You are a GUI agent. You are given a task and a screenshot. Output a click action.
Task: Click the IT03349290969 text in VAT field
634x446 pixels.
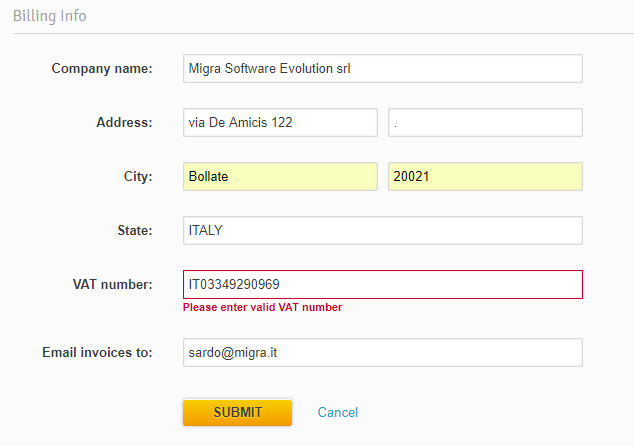pos(234,285)
